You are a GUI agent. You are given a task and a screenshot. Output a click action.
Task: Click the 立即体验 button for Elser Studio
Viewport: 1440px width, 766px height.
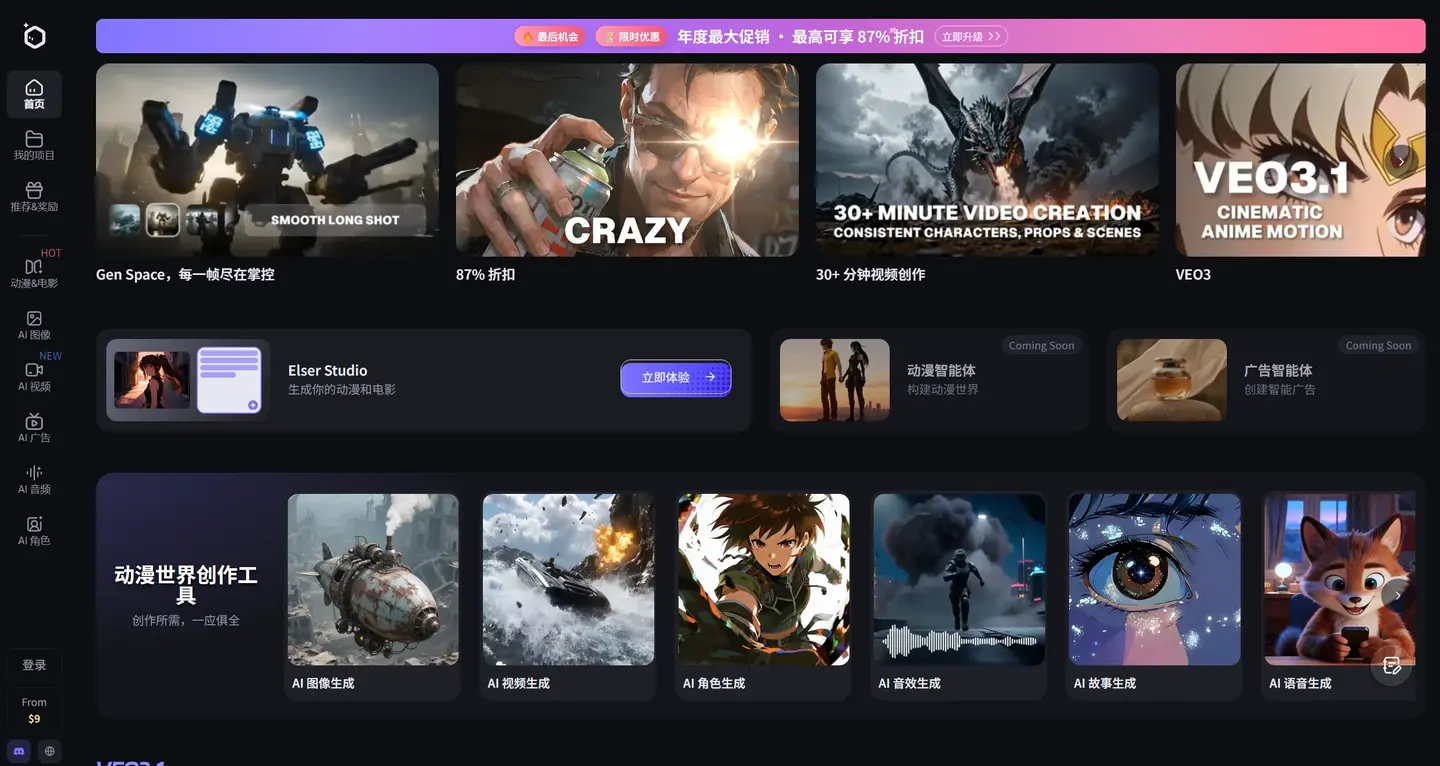(x=675, y=378)
